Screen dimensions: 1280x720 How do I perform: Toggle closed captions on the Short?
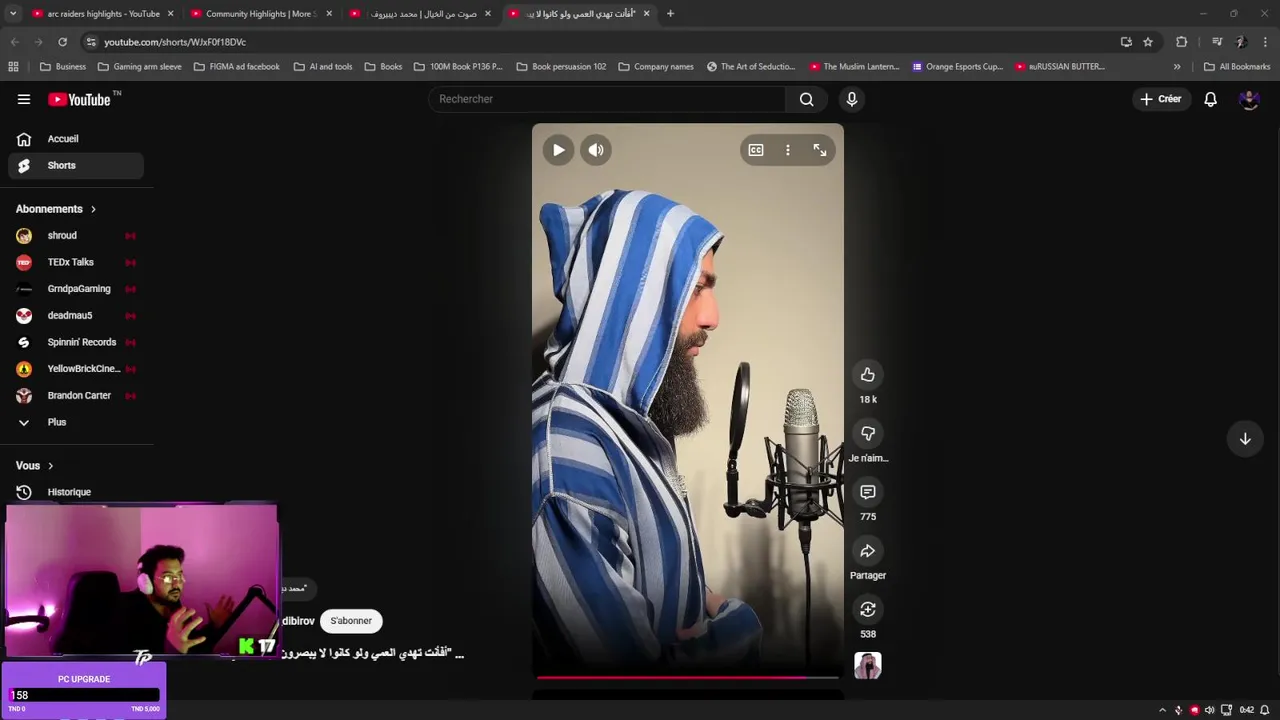tap(756, 150)
